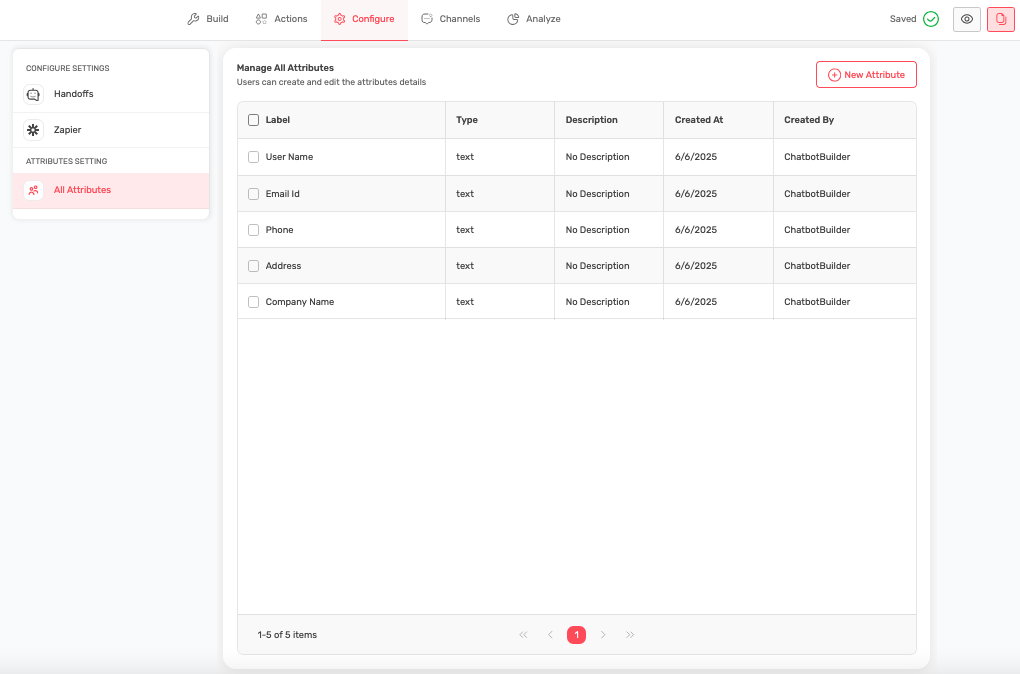Click the Created At column header
Viewport: 1020px width, 674px height.
[x=699, y=120]
